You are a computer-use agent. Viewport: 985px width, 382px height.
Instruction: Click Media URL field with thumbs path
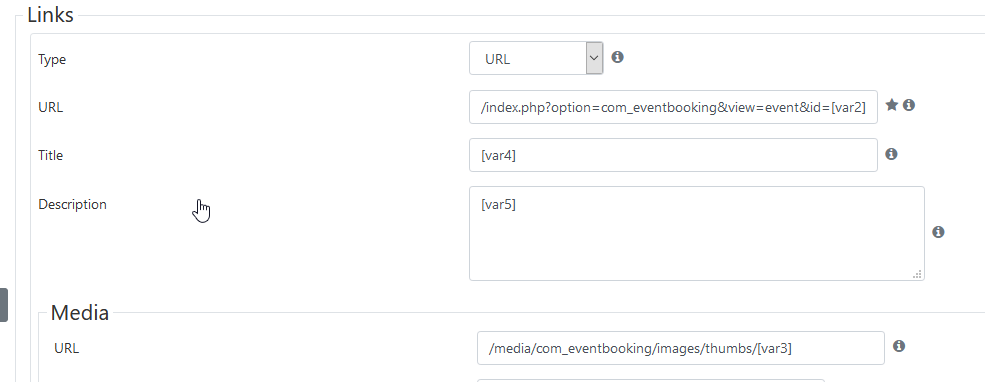coord(680,348)
